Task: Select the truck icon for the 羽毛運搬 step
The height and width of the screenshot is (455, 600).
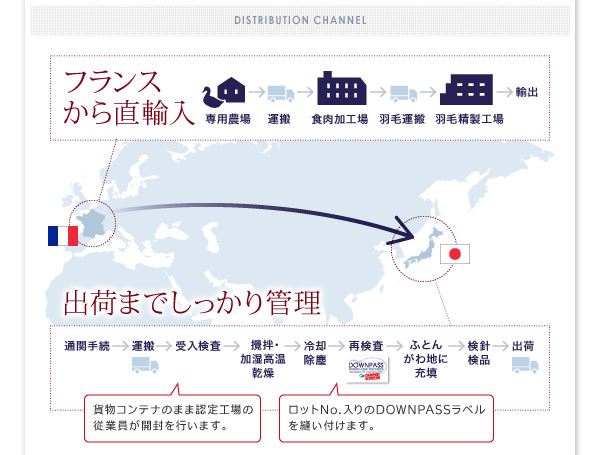Action: click(404, 94)
